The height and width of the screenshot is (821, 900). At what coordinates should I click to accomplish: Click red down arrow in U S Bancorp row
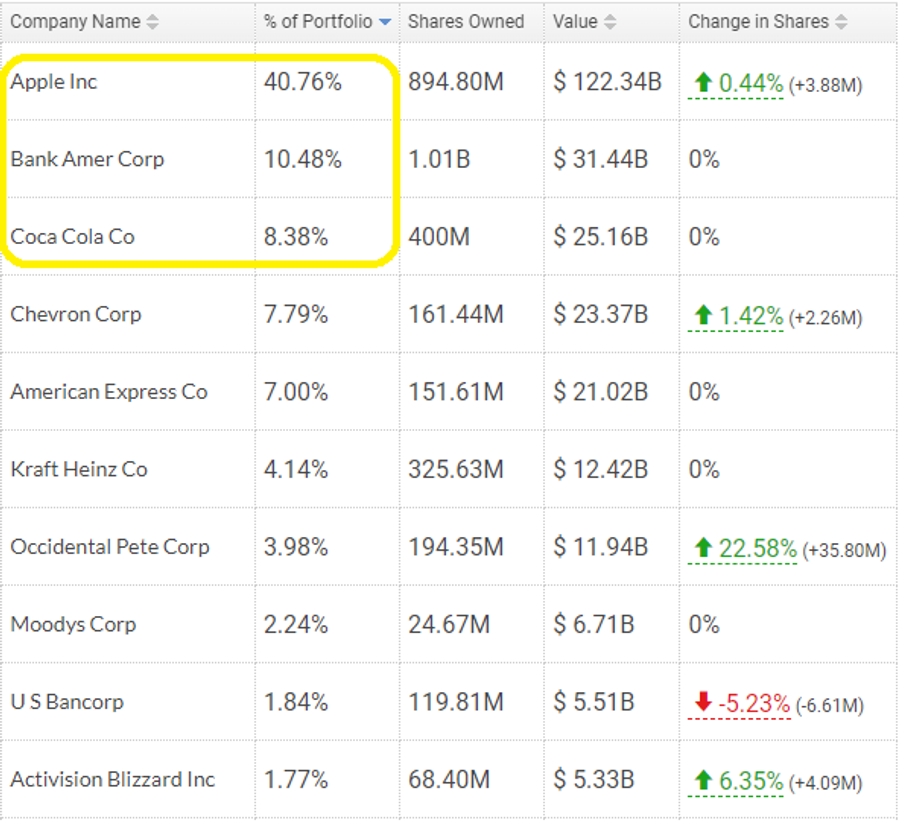[x=703, y=702]
